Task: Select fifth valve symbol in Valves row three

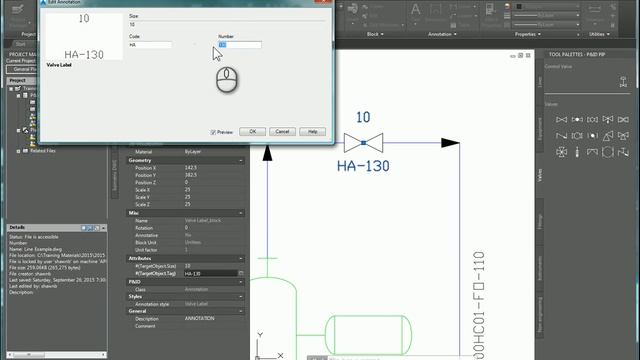Action: click(623, 152)
